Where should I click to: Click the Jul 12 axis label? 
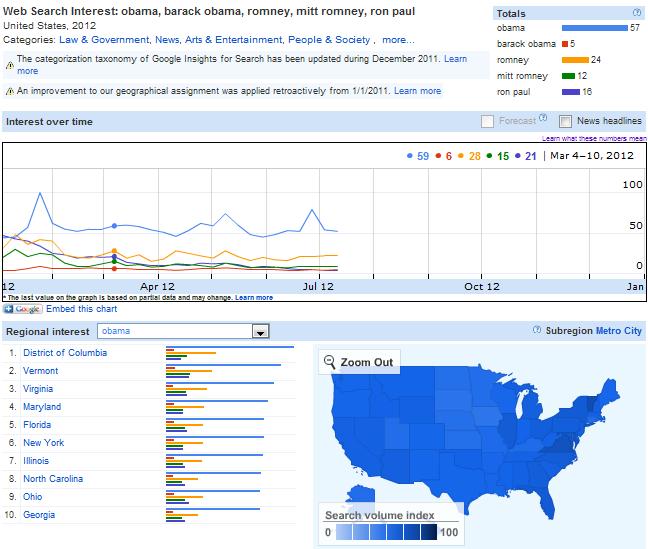318,286
